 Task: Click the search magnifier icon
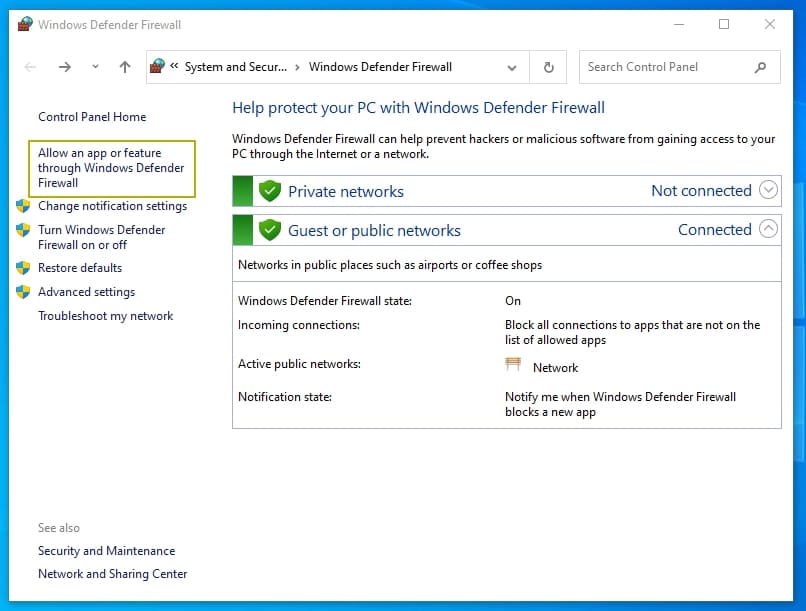[760, 67]
